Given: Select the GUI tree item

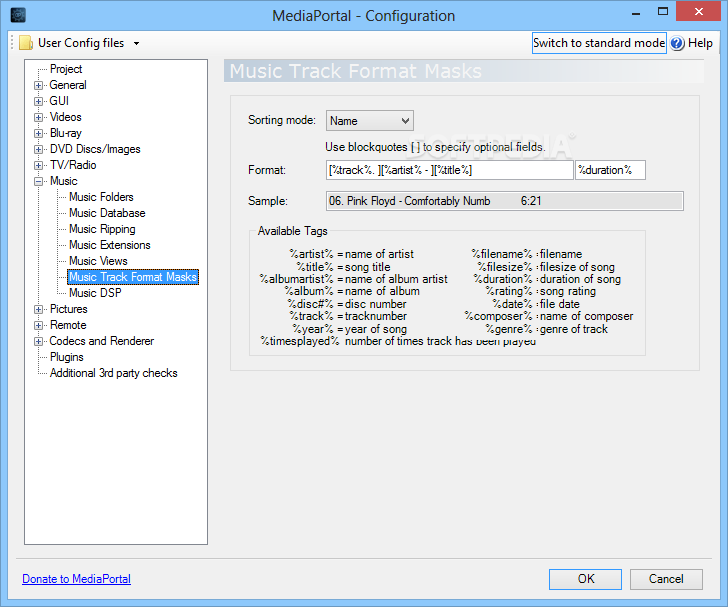Looking at the screenshot, I should coord(59,101).
